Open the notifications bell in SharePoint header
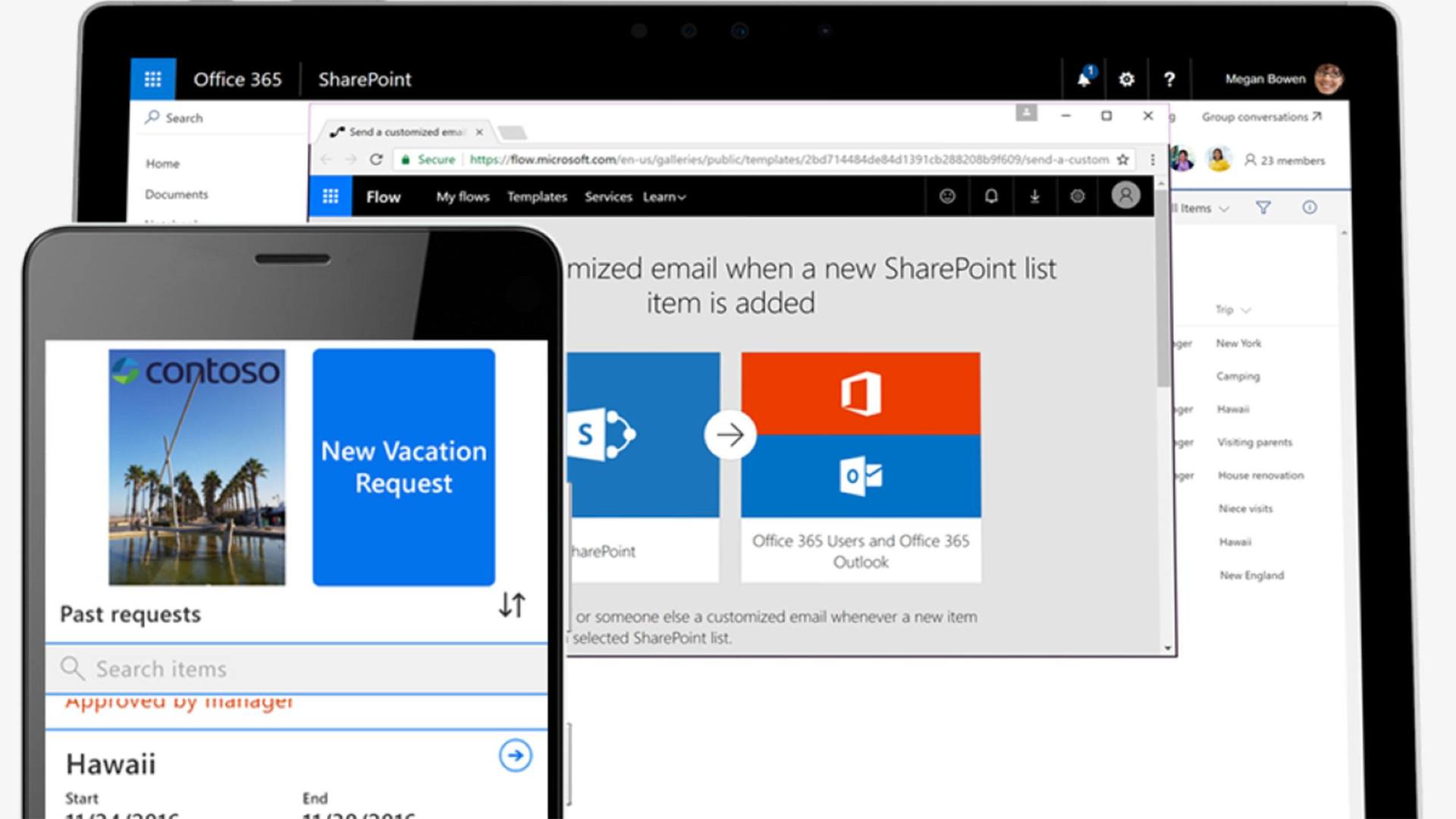 (x=1084, y=78)
